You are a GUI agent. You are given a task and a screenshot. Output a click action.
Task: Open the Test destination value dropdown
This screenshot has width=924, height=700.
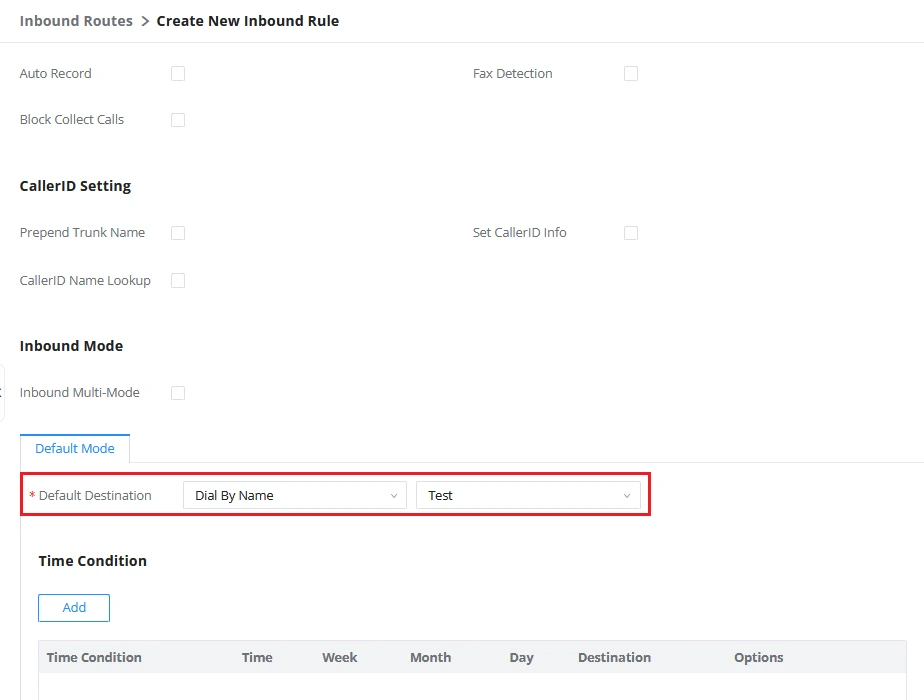coord(528,496)
